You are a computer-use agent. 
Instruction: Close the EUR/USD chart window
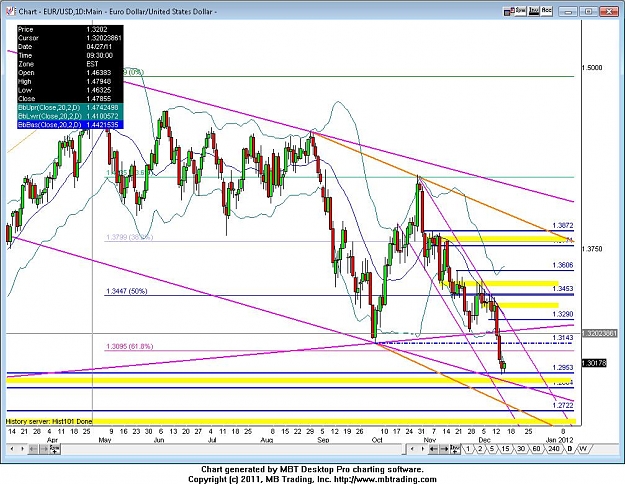tap(609, 12)
